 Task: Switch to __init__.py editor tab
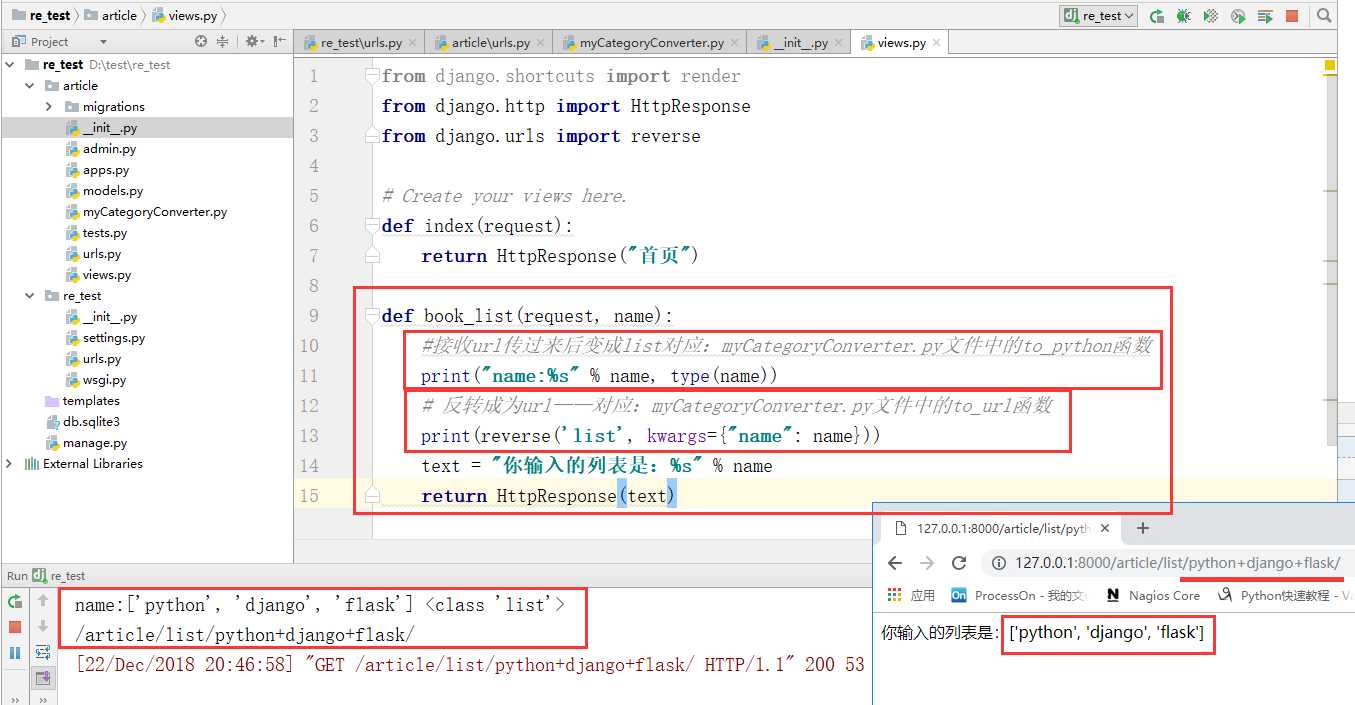(x=798, y=43)
